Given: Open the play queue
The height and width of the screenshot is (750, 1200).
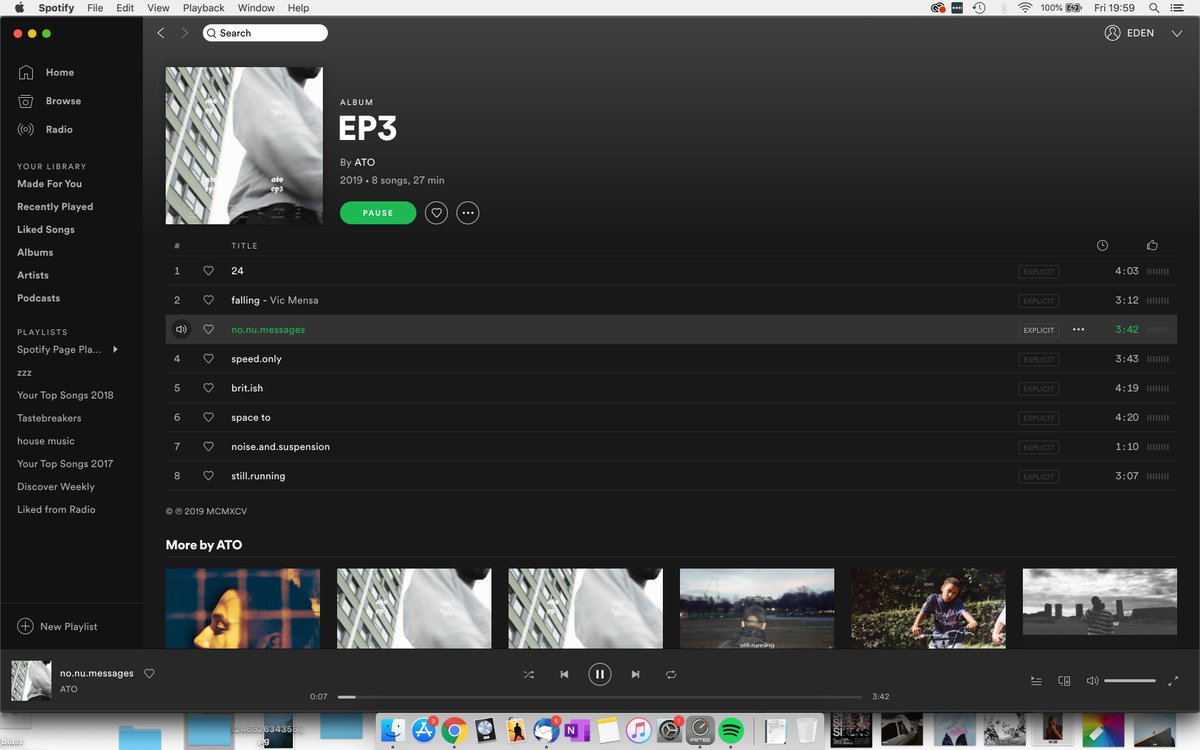Looking at the screenshot, I should (x=1036, y=681).
